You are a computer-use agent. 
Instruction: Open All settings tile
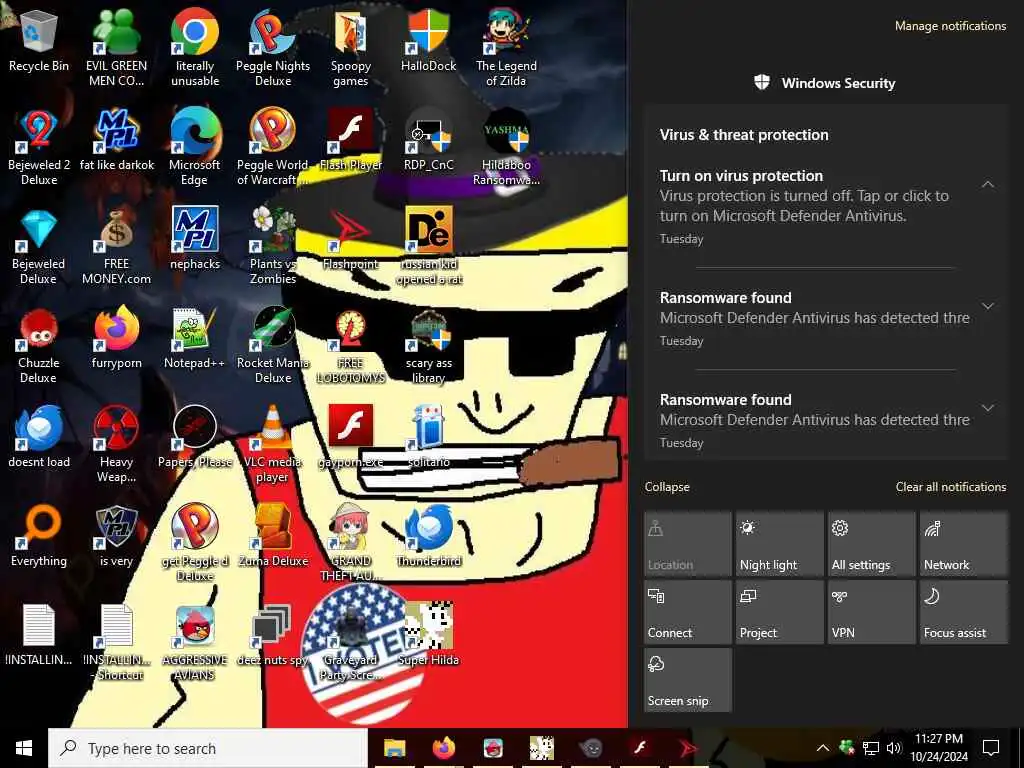[871, 543]
